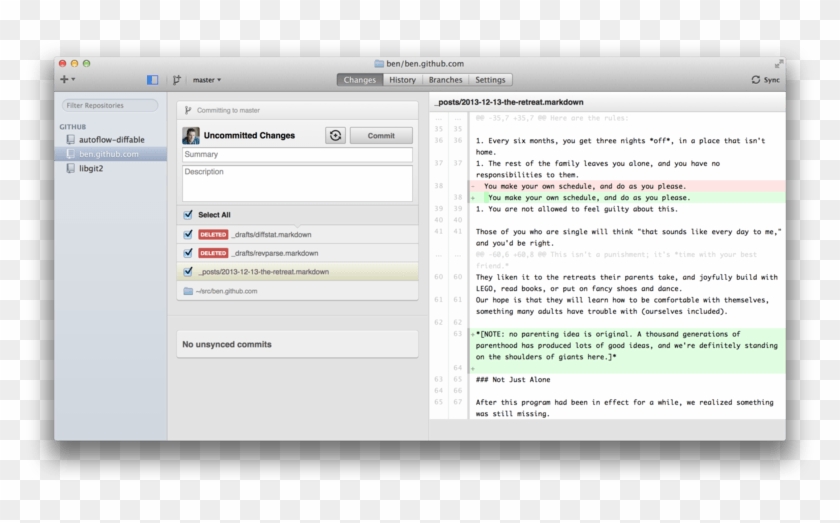Uncheck the _drafts/revparse.markdown checkbox

(188, 253)
